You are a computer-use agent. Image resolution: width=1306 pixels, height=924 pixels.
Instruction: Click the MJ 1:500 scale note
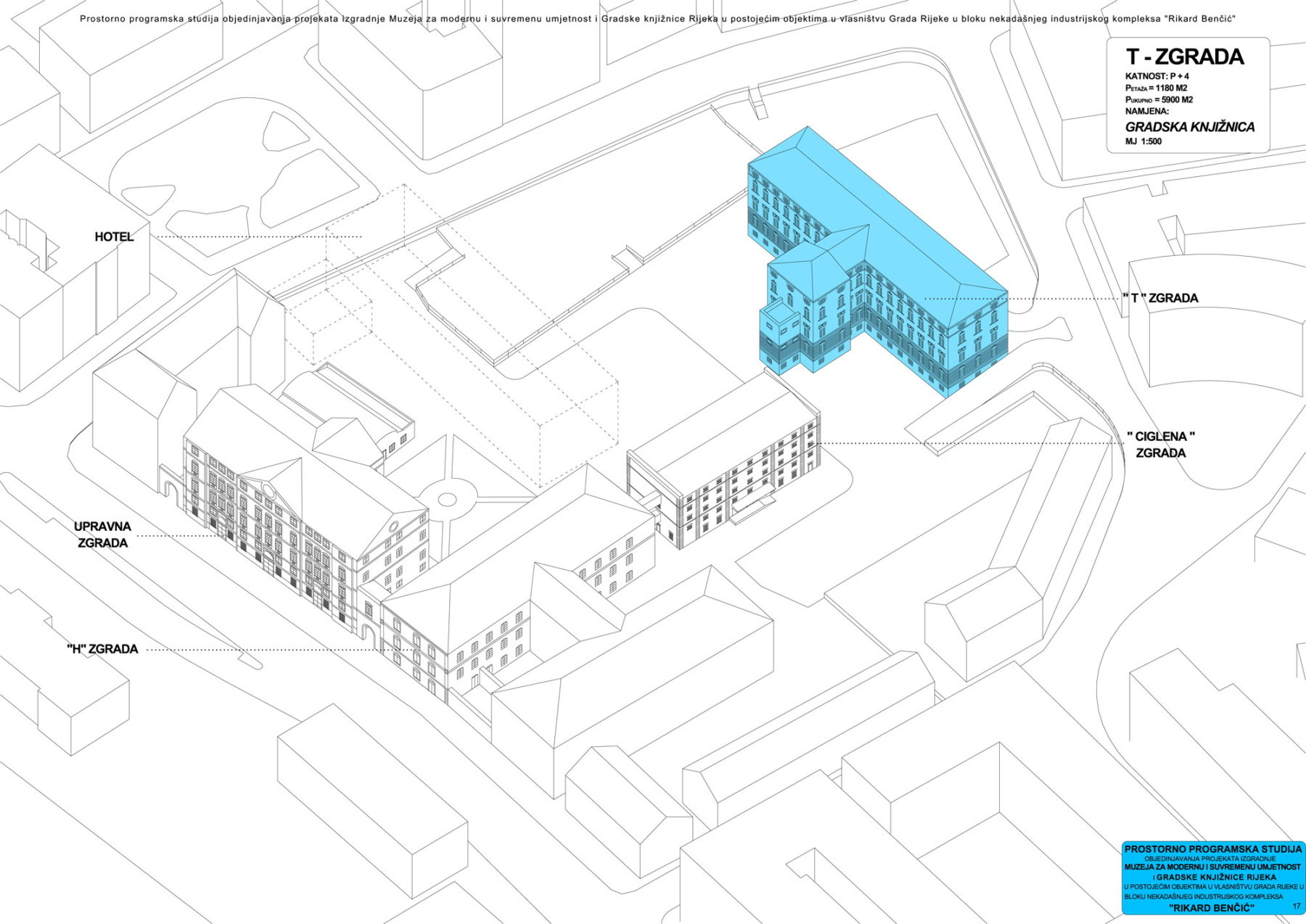(x=1143, y=141)
